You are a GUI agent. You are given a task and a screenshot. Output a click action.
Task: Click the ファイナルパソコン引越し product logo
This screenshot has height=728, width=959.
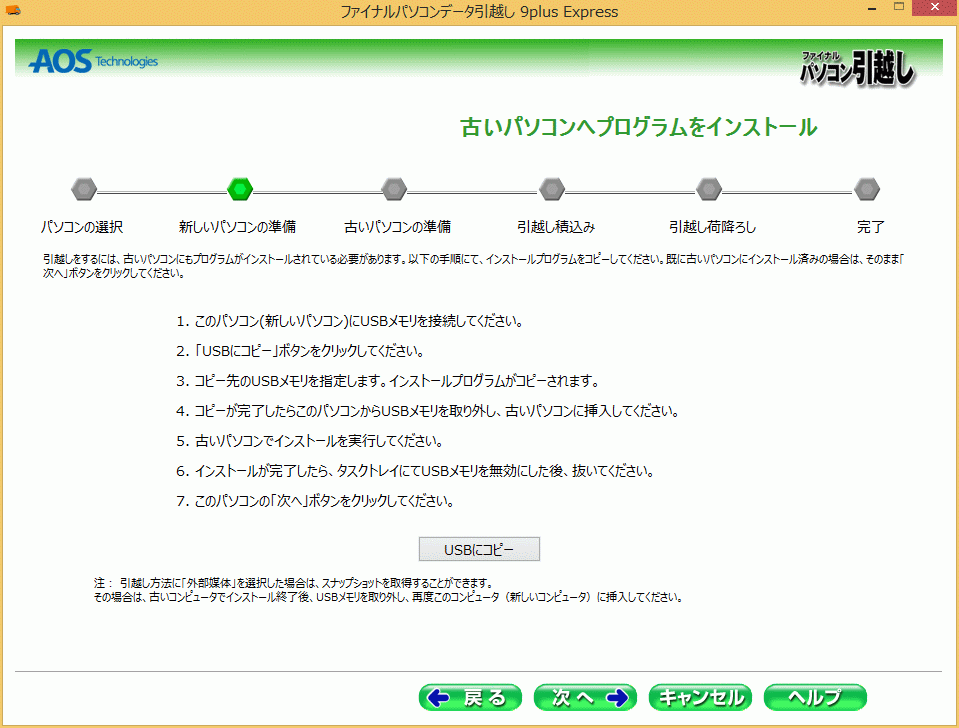coord(857,68)
